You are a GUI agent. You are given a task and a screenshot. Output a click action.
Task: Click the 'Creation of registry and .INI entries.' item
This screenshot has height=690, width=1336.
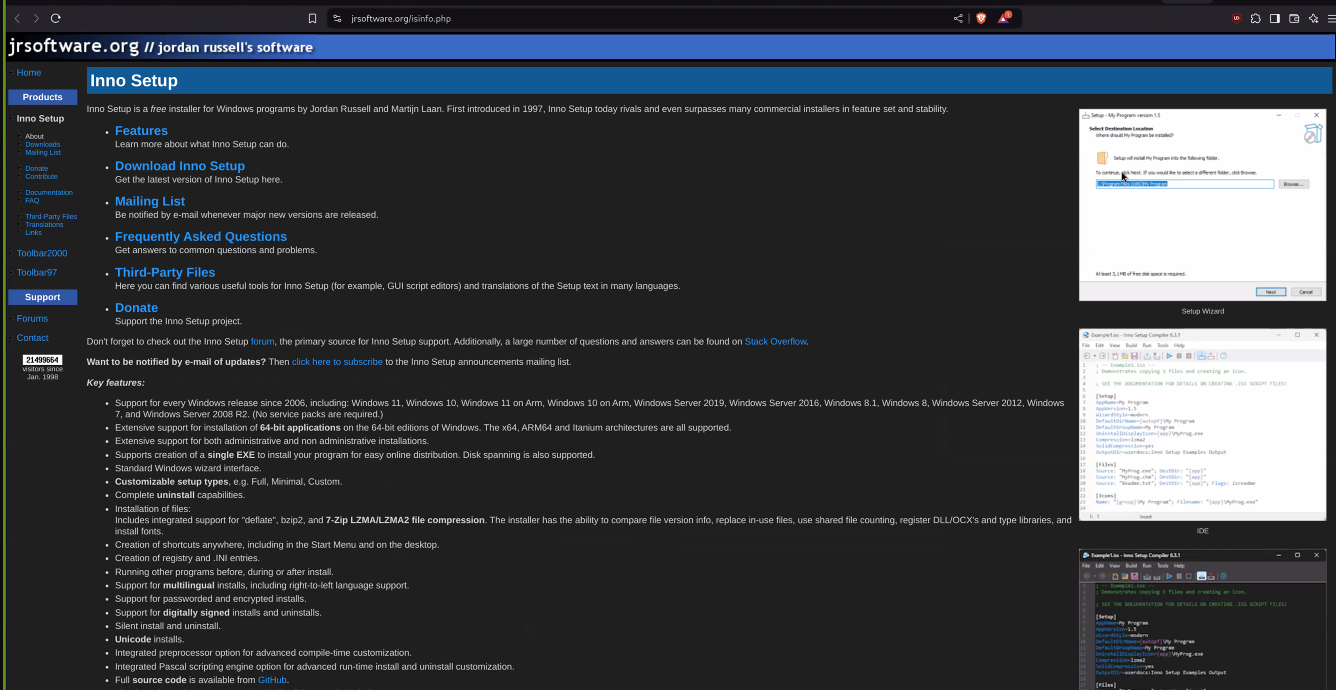pos(187,558)
